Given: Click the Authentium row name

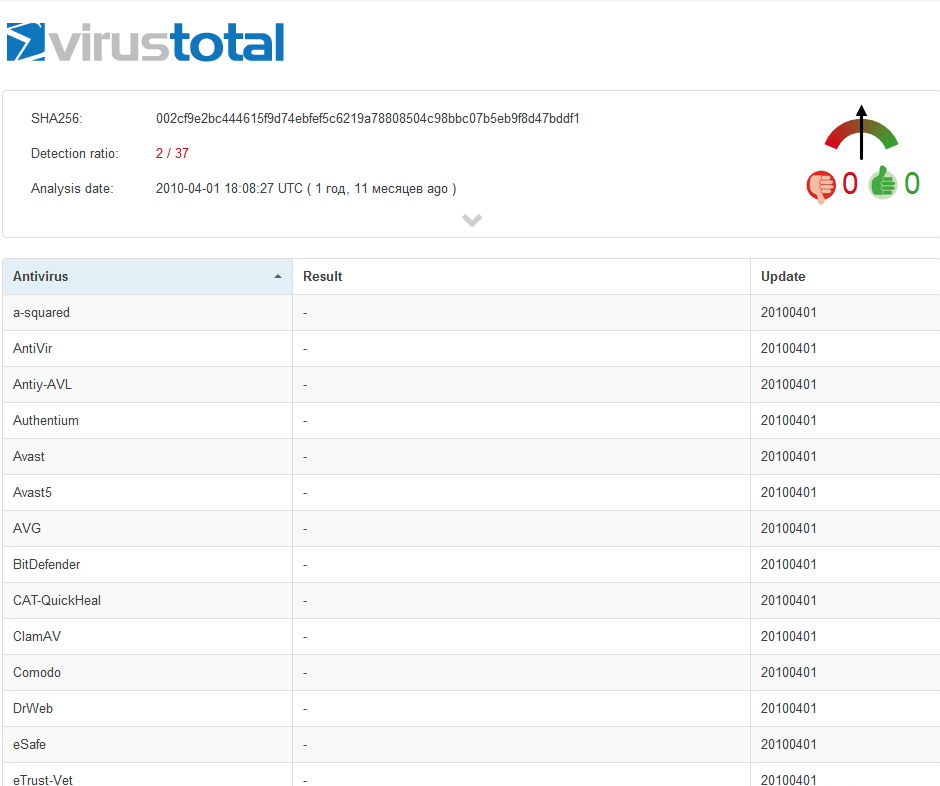Looking at the screenshot, I should point(46,420).
